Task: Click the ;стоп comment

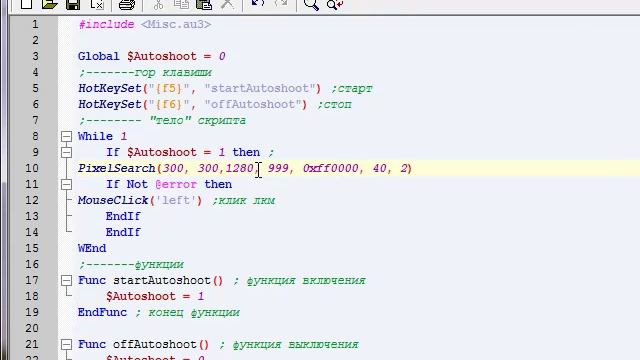Action: pos(334,104)
